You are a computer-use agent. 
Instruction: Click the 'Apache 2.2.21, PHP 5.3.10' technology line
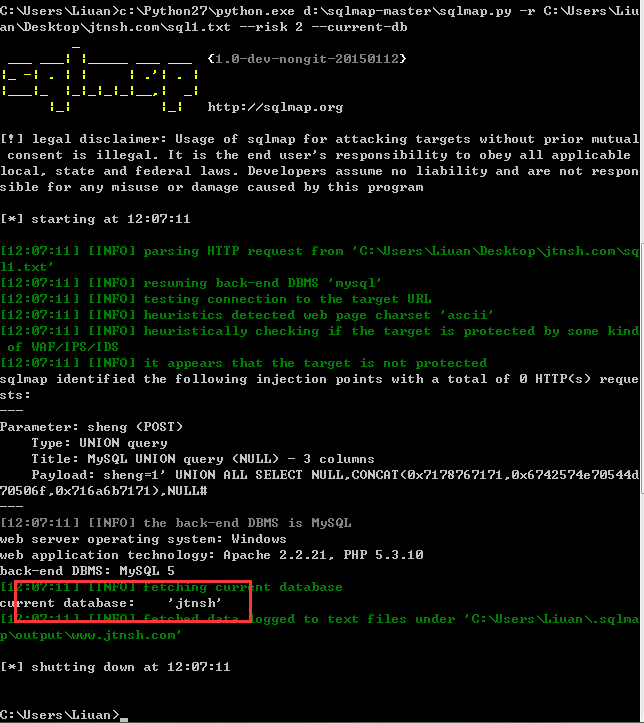coord(212,555)
